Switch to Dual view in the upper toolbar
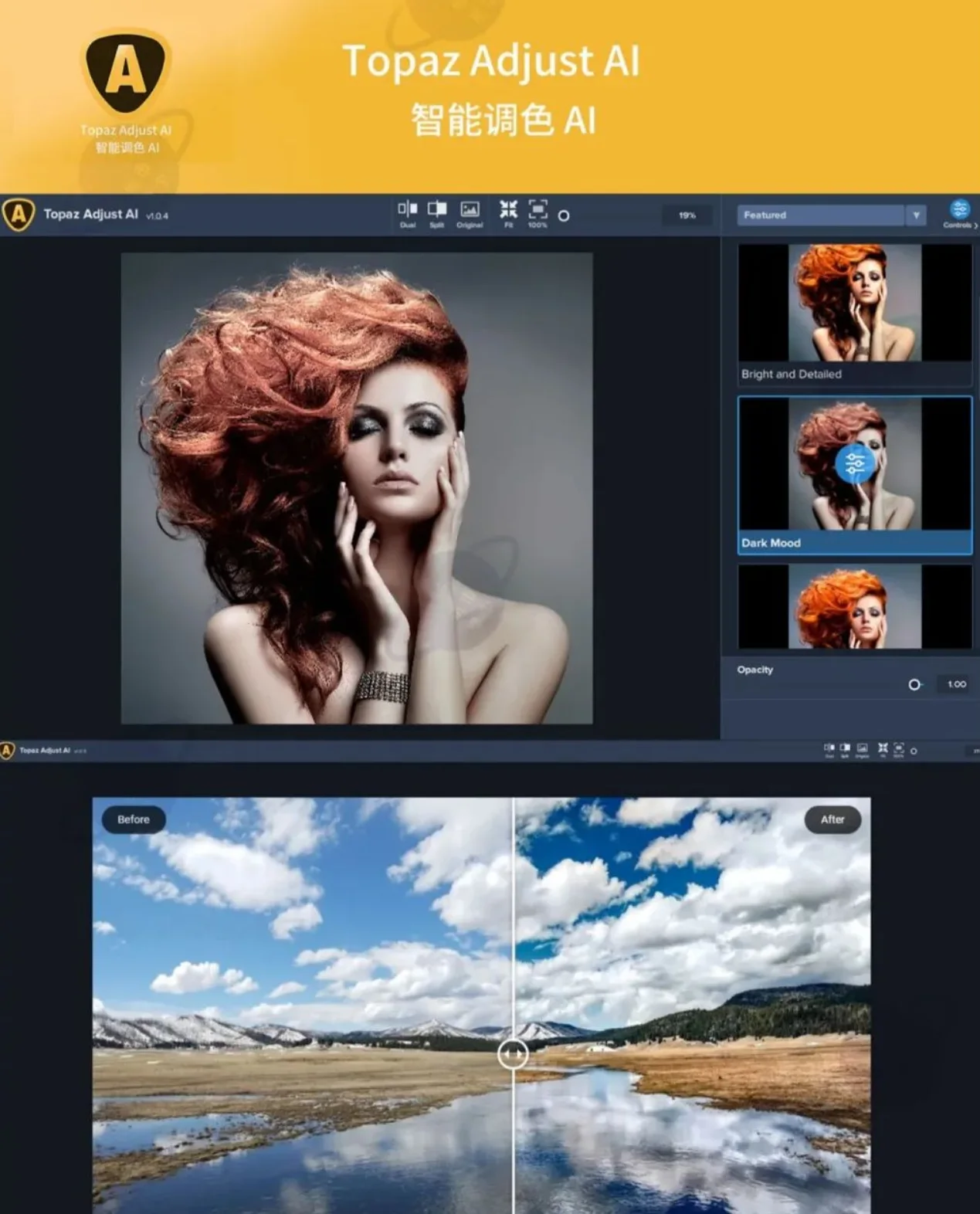Image resolution: width=980 pixels, height=1214 pixels. pos(408,215)
